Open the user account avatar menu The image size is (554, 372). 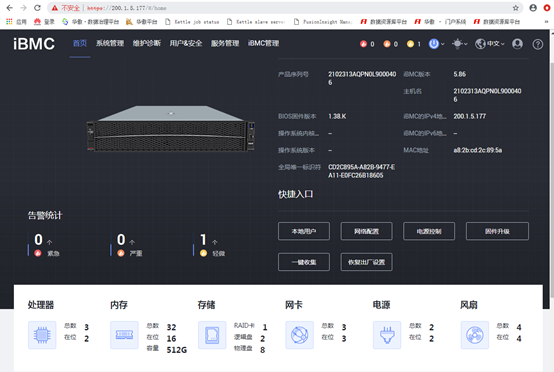(x=517, y=44)
